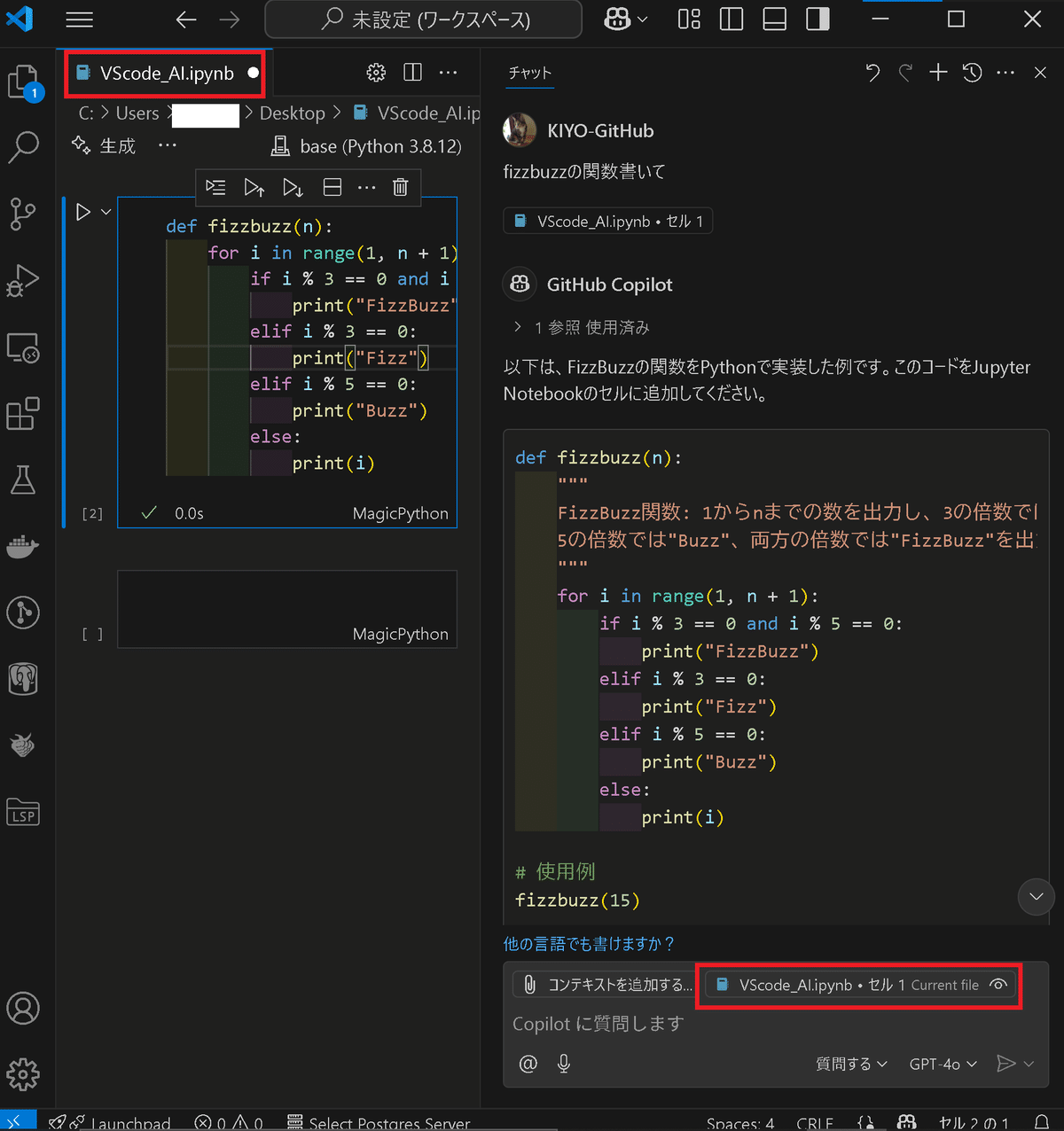The image size is (1064, 1131).
Task: Show chat history
Action: tap(972, 73)
